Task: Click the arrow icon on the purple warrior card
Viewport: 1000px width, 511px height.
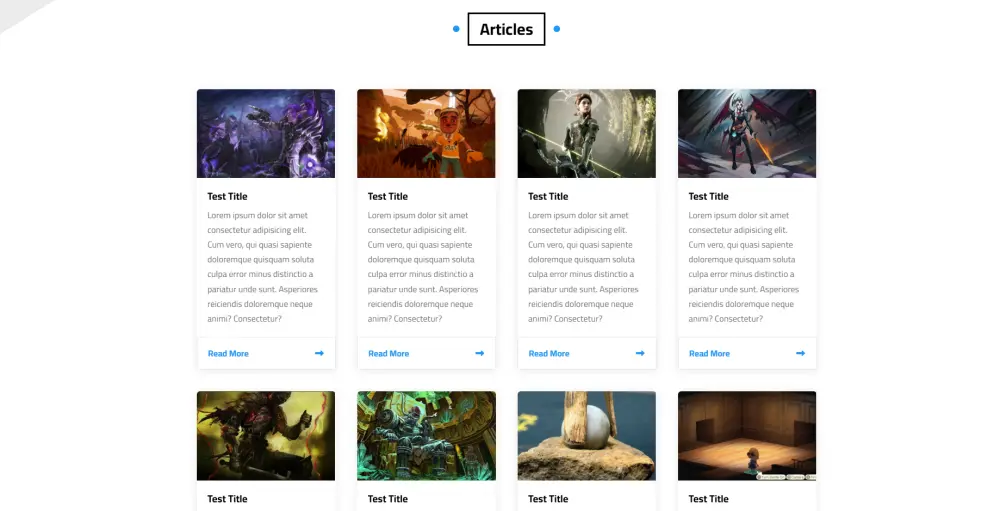Action: coord(320,353)
